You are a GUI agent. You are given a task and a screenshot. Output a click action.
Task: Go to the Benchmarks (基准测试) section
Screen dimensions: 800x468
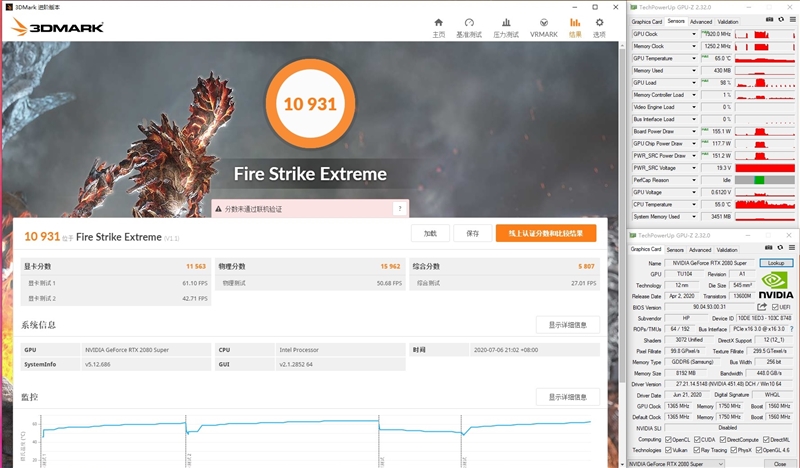[469, 27]
